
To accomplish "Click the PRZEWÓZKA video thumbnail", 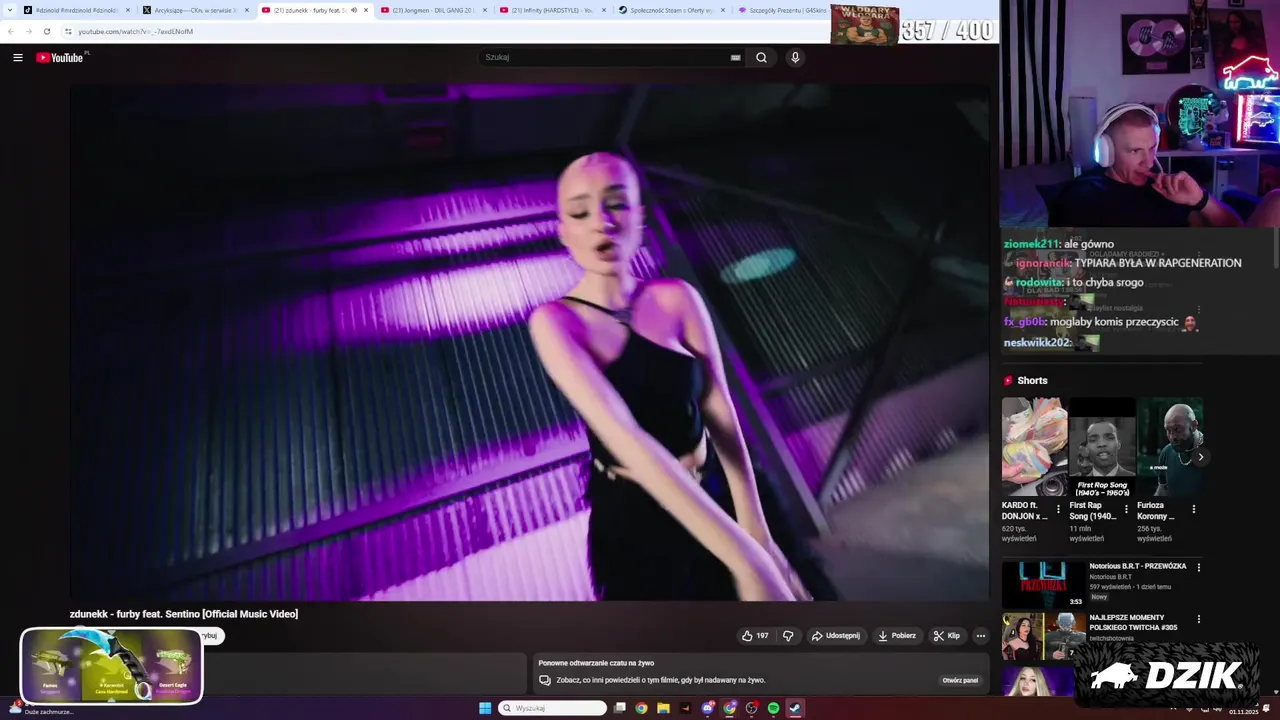I will tap(1043, 584).
